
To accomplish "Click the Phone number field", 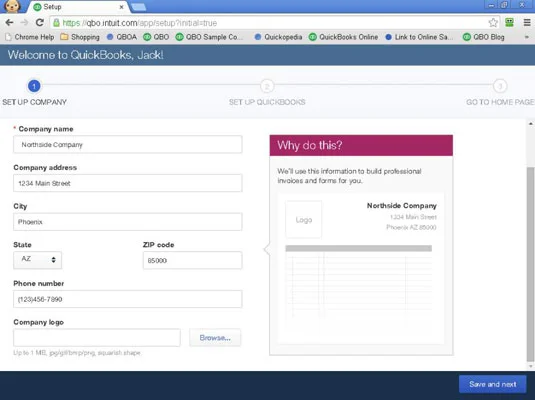I will click(x=128, y=299).
